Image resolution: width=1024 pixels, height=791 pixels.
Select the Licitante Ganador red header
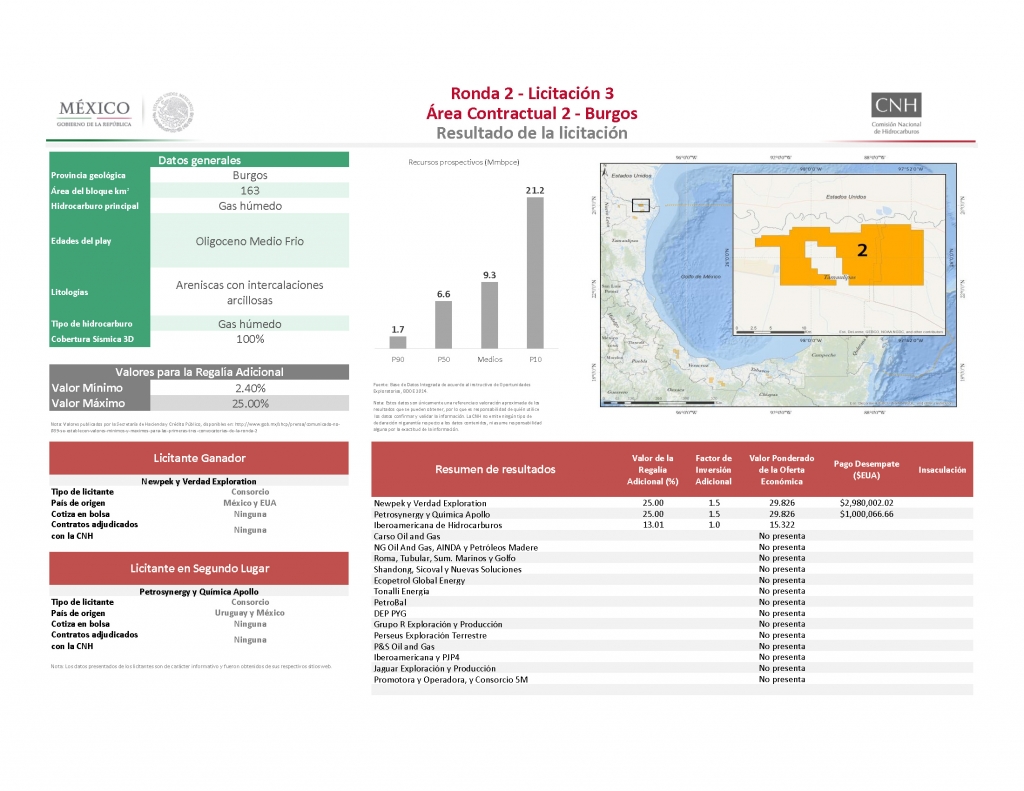pyautogui.click(x=199, y=458)
